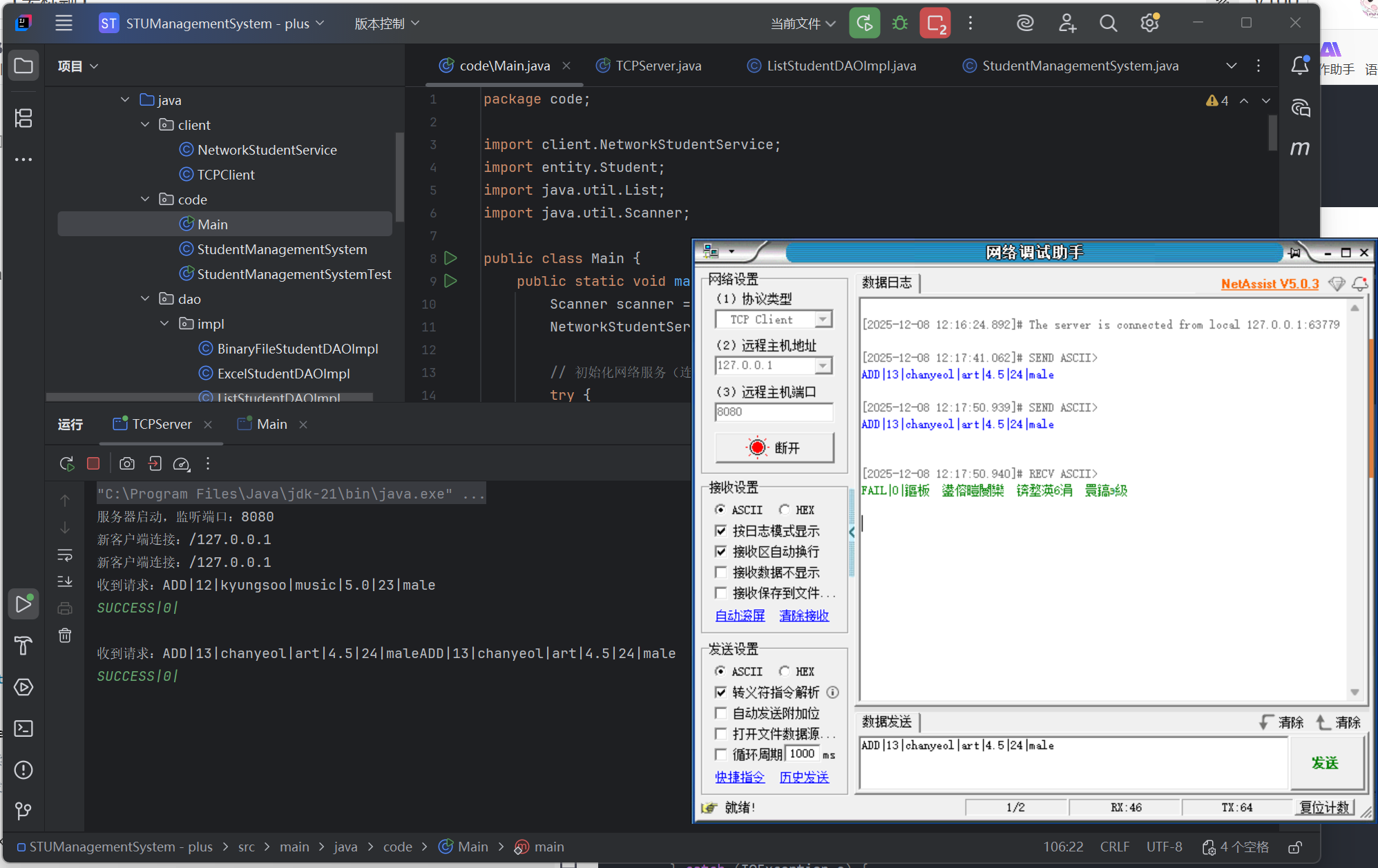Screen dimensions: 1378x868
Task: Click the red Stop button in Run toolbar
Action: click(93, 463)
